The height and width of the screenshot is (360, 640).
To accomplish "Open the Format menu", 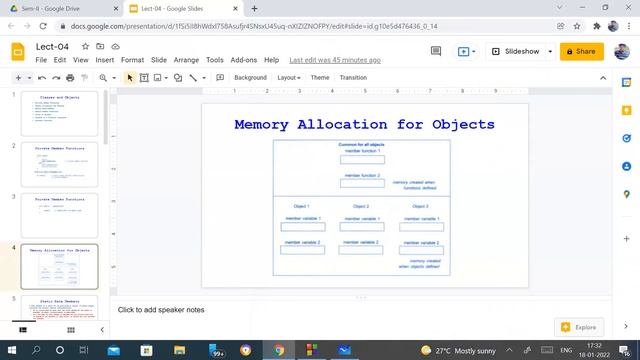I will point(132,60).
